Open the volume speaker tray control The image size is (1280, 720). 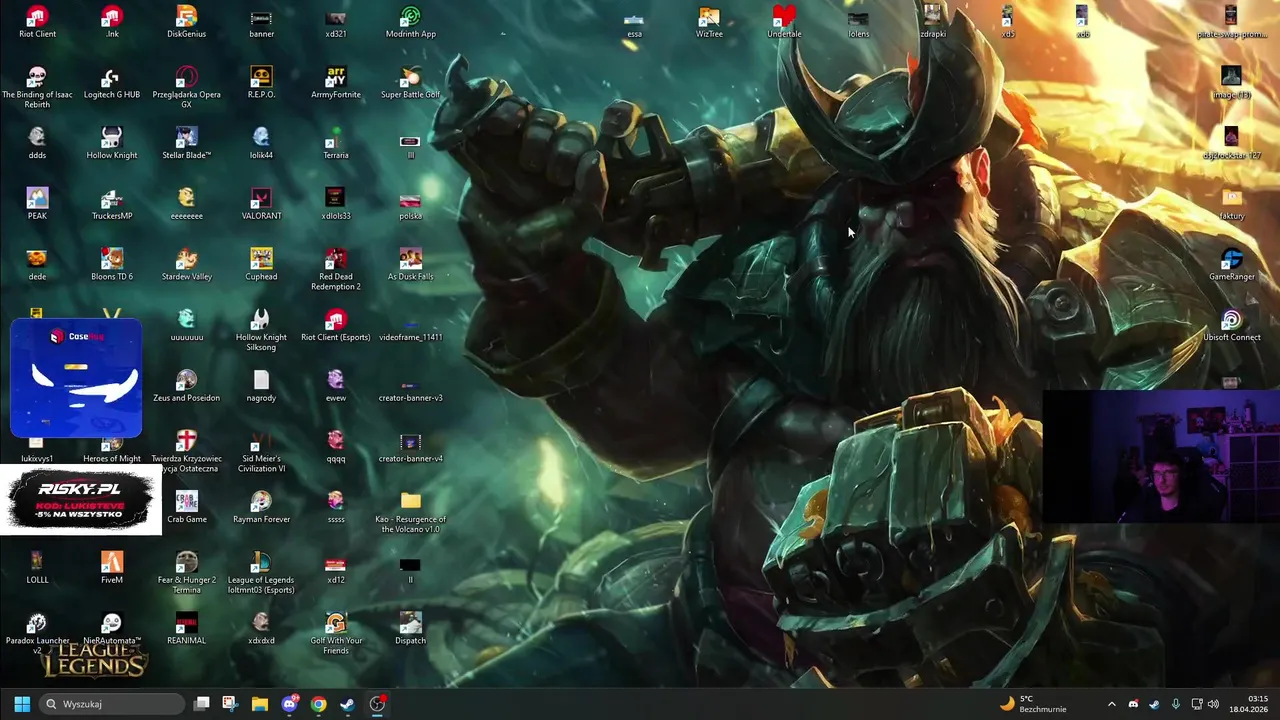[1213, 704]
